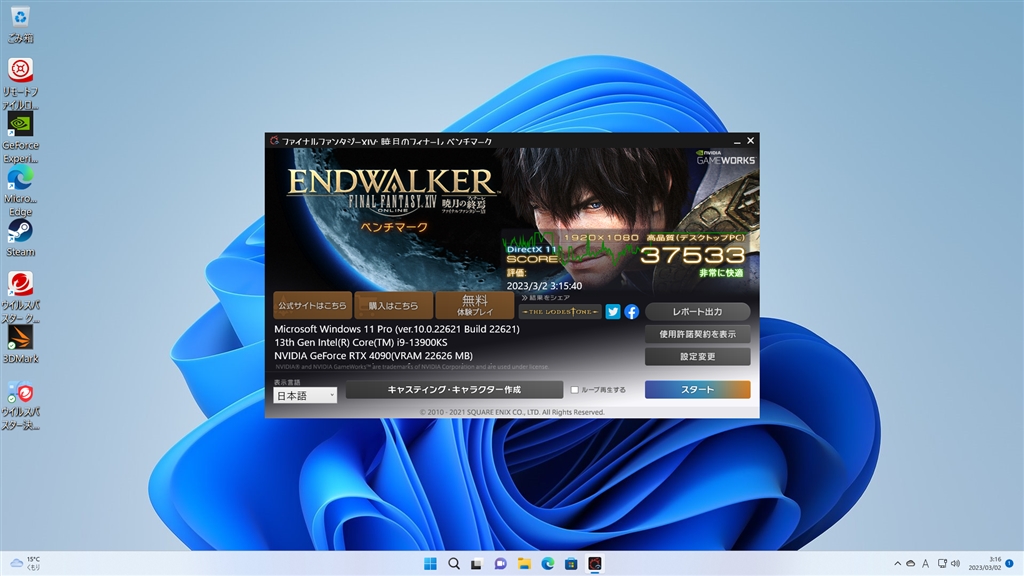Image resolution: width=1024 pixels, height=576 pixels.
Task: Click the 購入はこちら button
Action: tap(393, 305)
